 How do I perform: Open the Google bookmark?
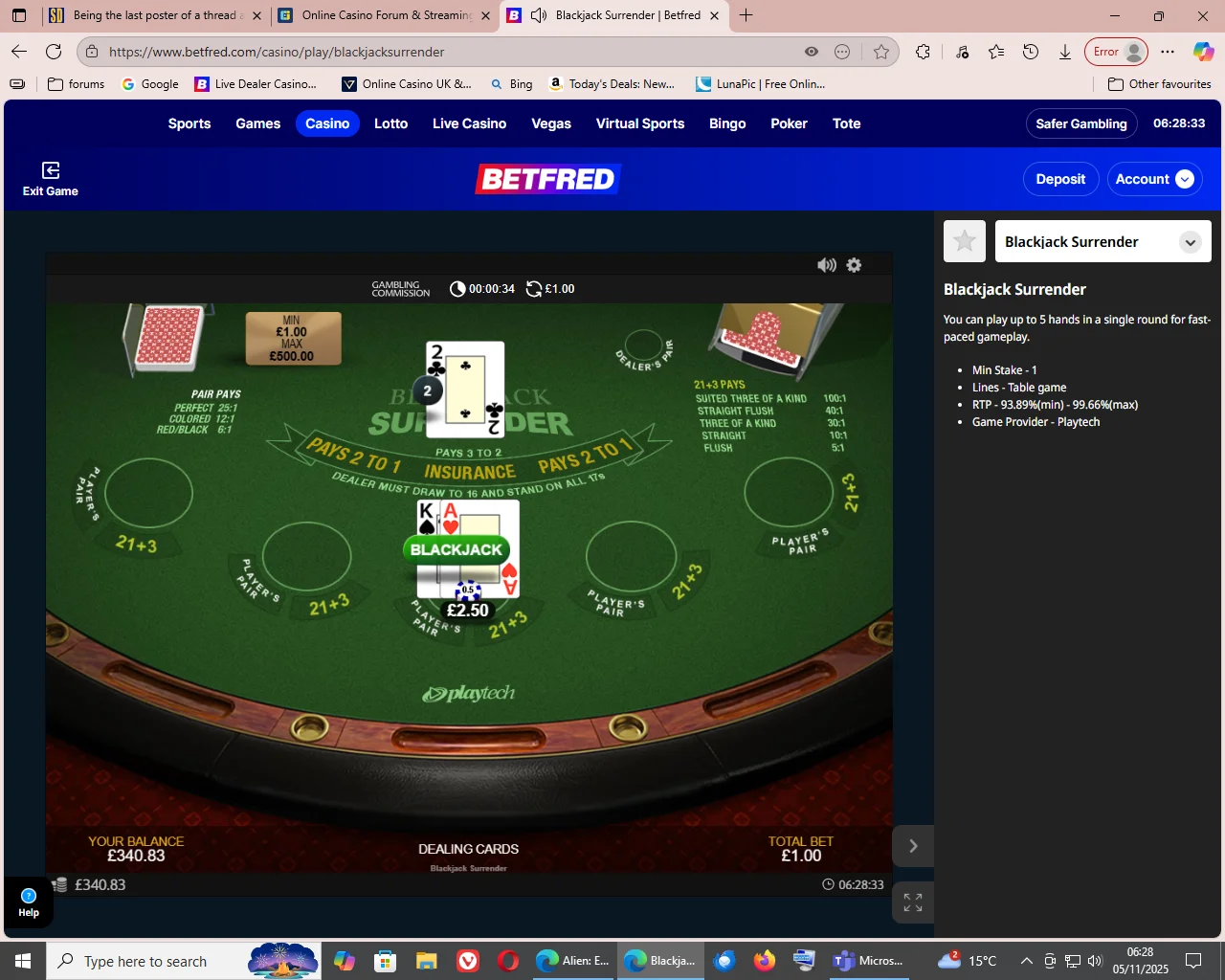click(150, 84)
